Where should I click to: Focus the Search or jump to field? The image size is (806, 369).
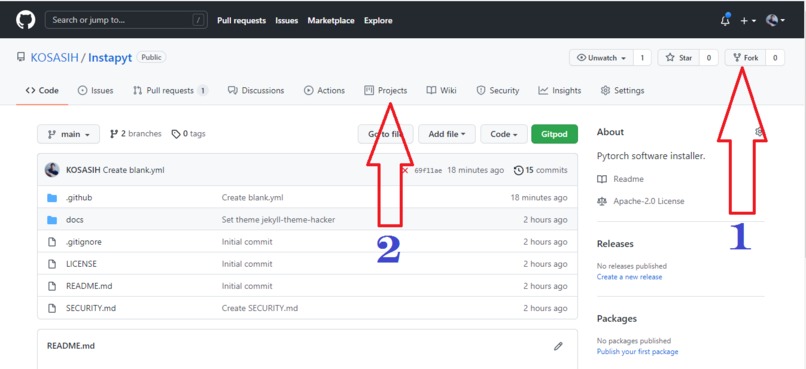click(x=126, y=20)
